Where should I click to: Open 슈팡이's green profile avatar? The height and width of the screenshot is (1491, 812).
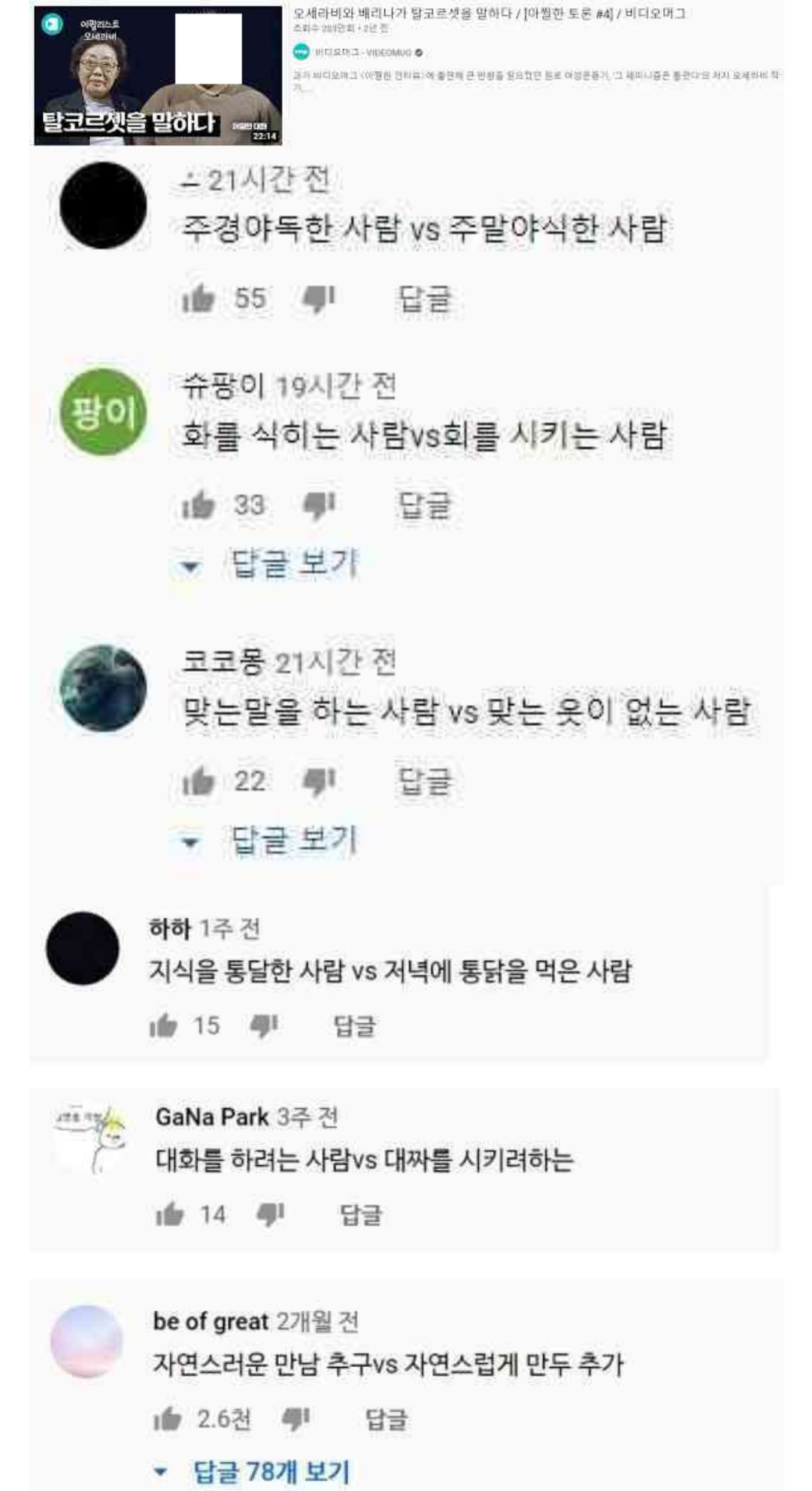pos(103,411)
